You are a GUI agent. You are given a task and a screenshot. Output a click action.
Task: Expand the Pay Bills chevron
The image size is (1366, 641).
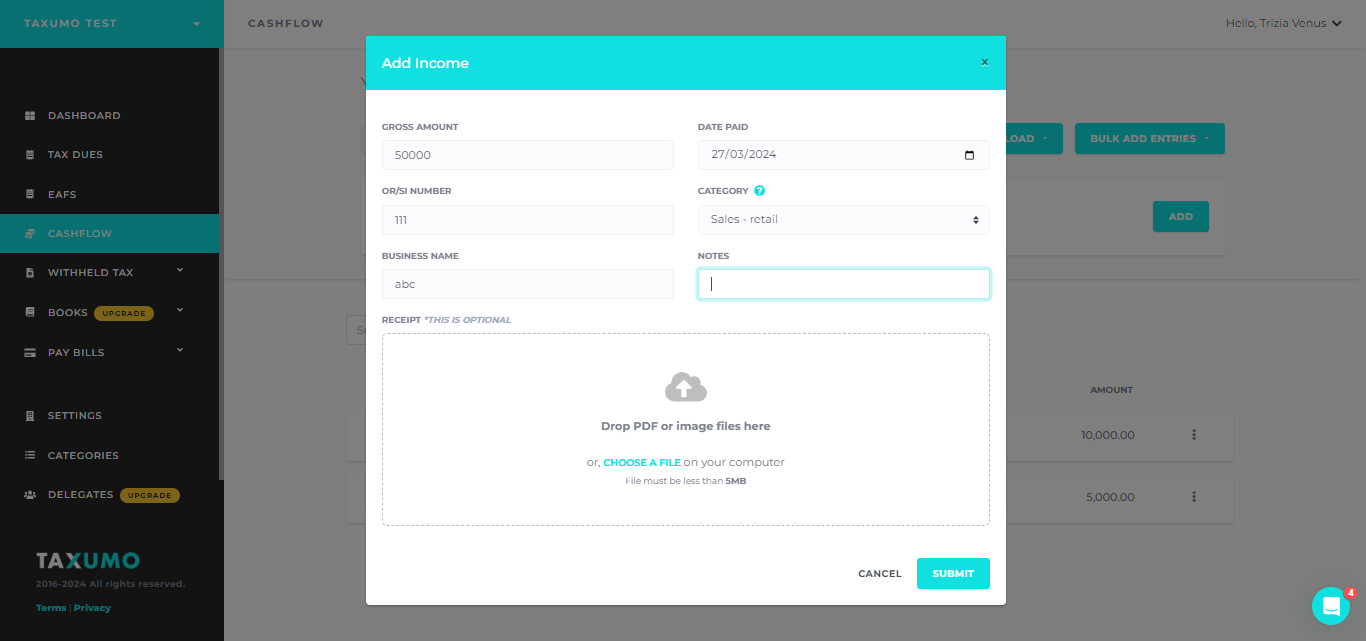click(180, 349)
